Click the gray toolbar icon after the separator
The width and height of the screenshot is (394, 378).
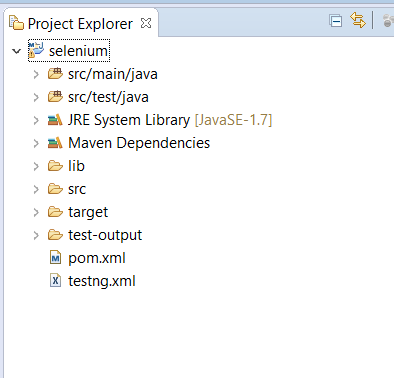[x=388, y=21]
